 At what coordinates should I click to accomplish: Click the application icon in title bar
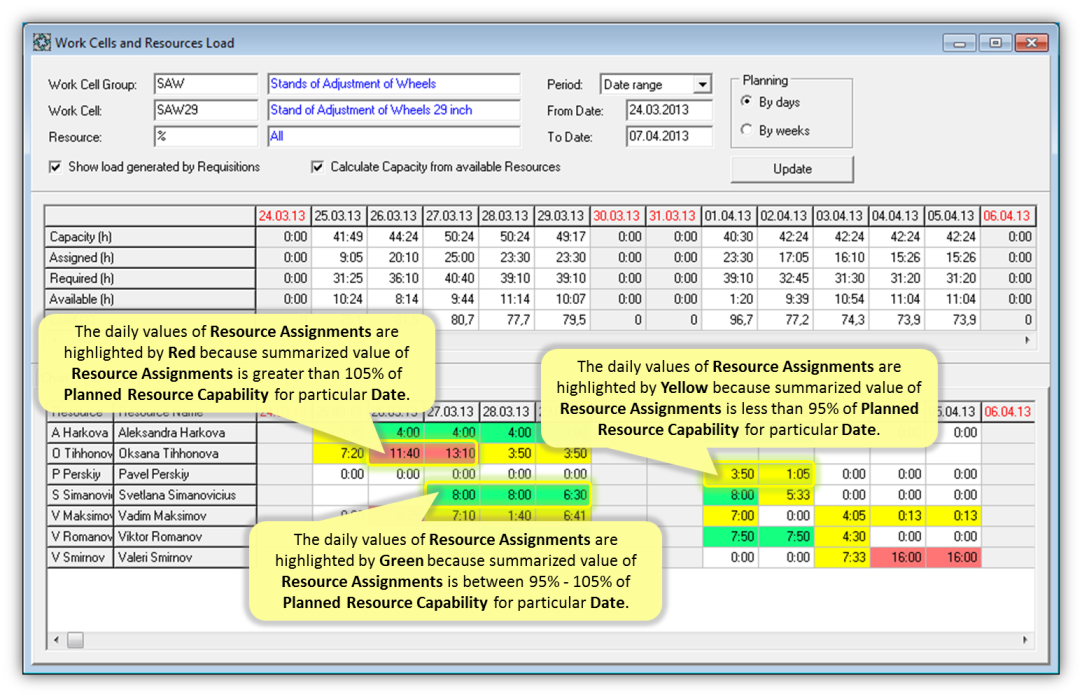click(x=42, y=43)
